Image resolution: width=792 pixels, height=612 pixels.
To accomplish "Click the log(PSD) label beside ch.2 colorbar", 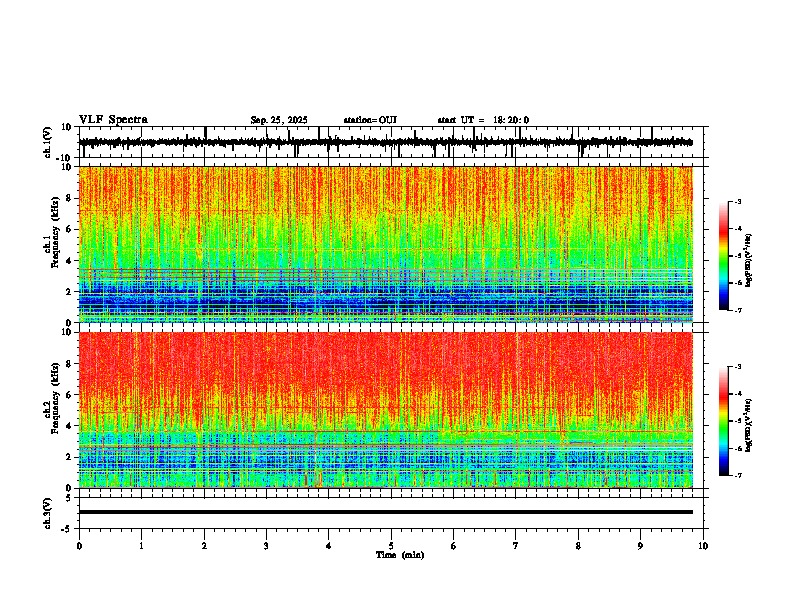I will point(749,426).
